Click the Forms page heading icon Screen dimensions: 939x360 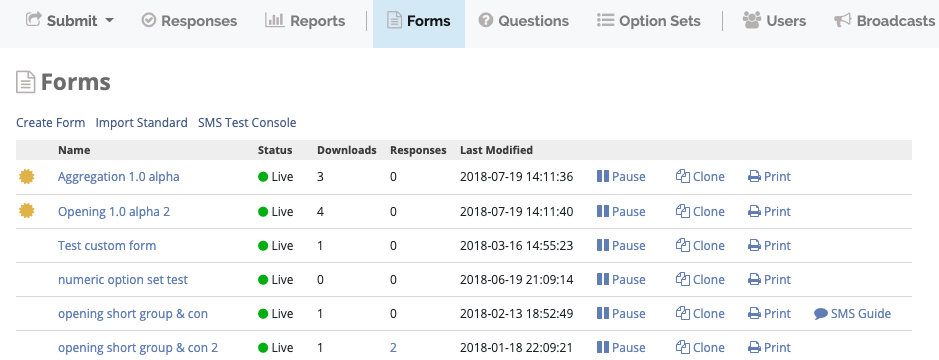25,82
